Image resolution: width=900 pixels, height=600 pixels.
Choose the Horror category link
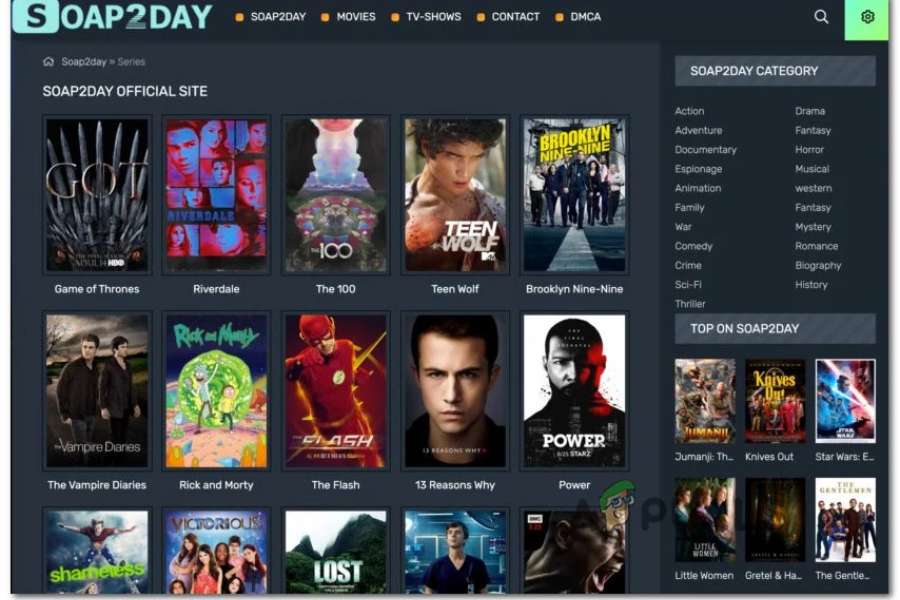tap(809, 150)
